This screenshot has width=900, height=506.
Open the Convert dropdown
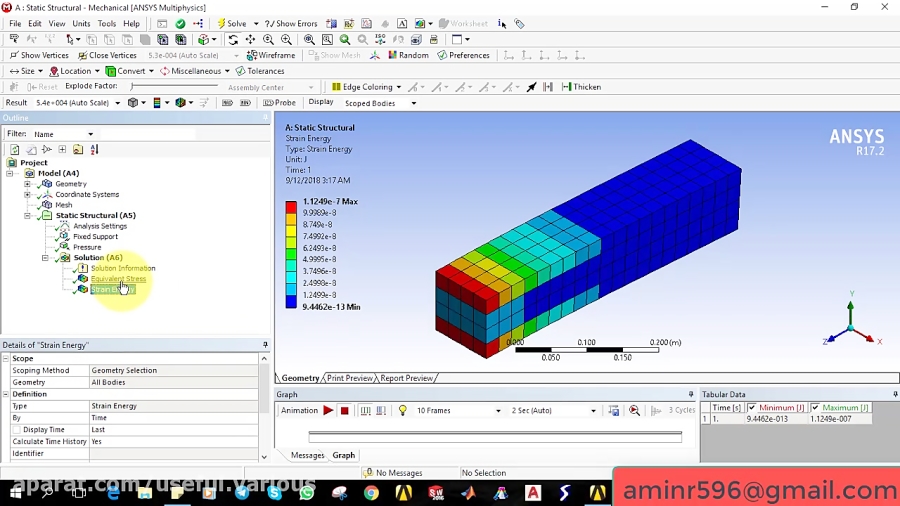click(x=130, y=71)
